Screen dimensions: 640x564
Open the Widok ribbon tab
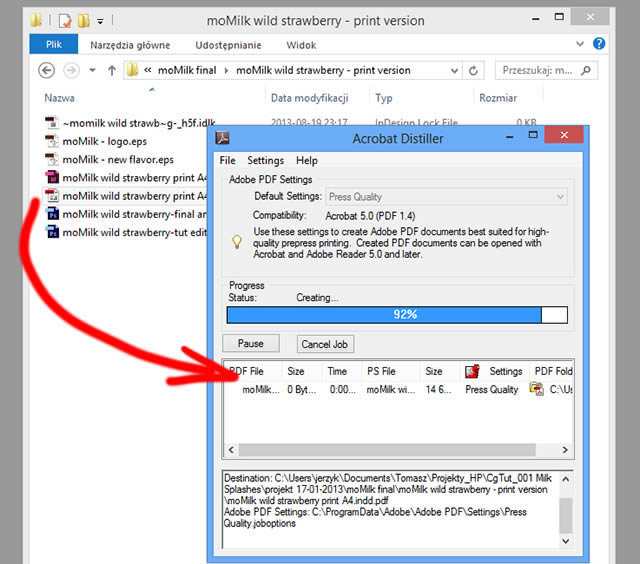301,45
